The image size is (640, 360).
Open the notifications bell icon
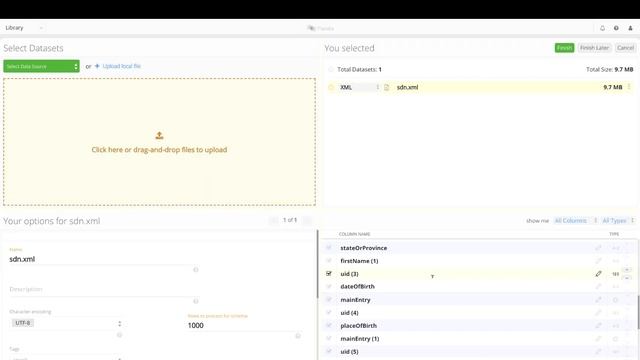pos(602,28)
